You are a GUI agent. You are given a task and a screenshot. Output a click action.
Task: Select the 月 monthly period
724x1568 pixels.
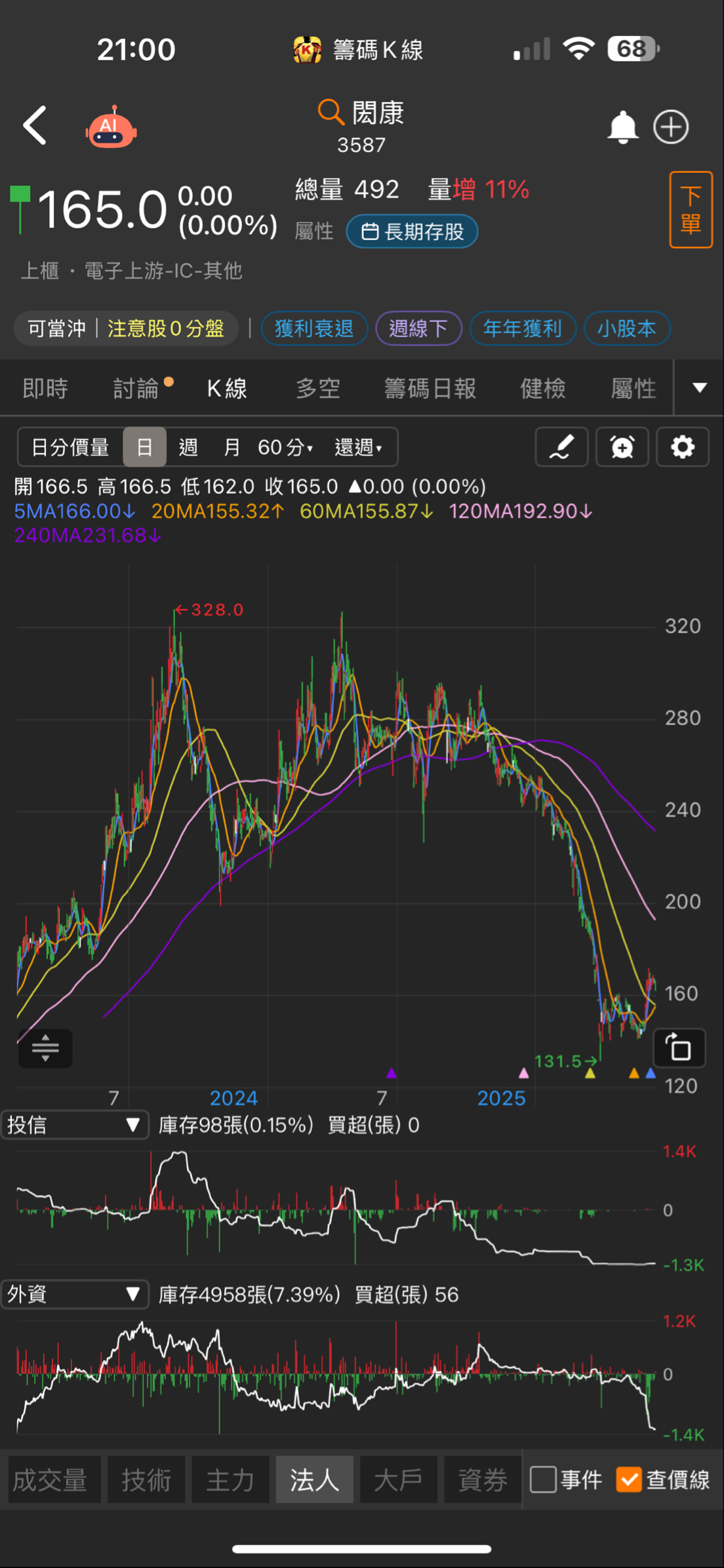click(x=231, y=447)
